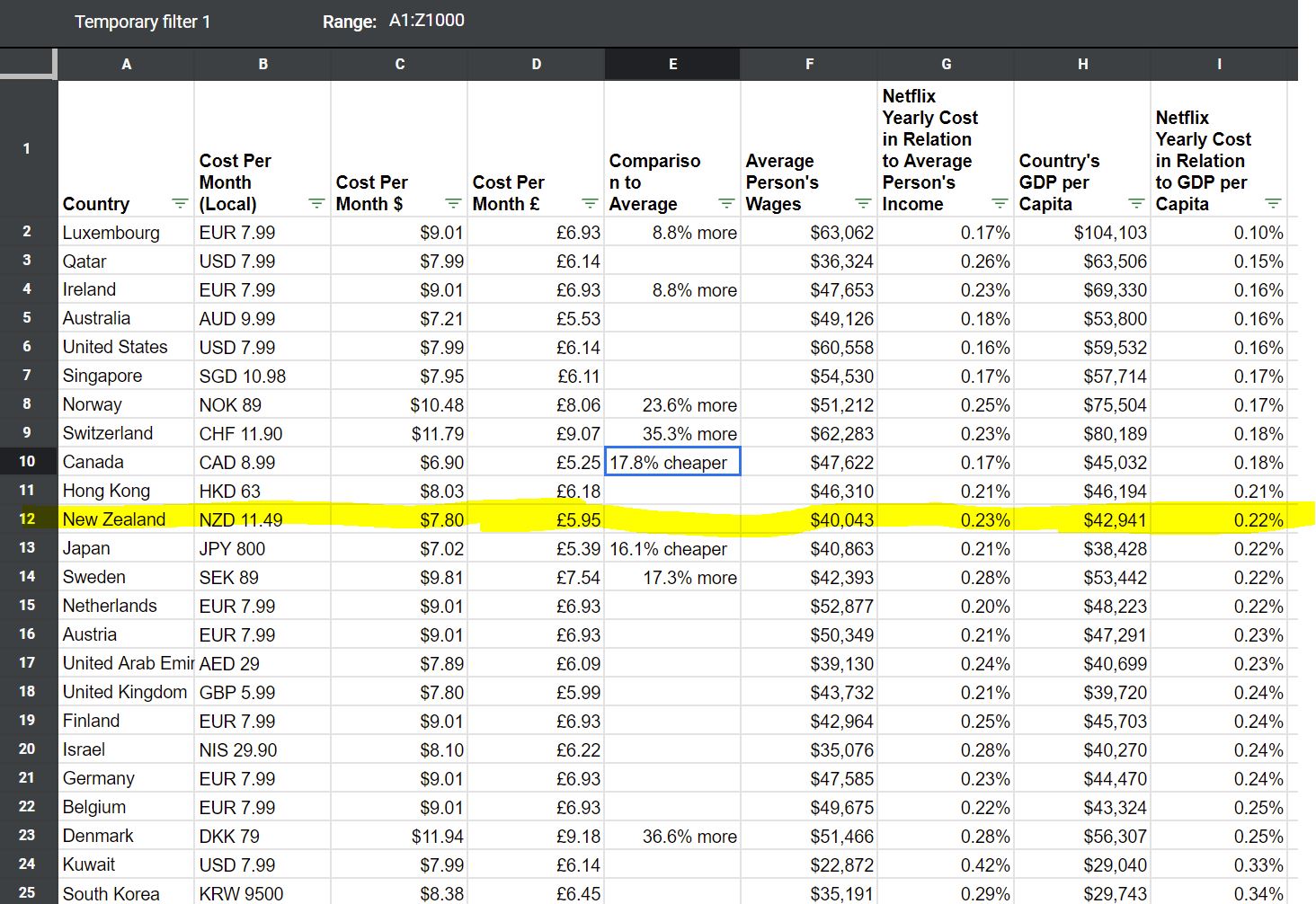Open Country's GDP per Capita filter

[1136, 204]
